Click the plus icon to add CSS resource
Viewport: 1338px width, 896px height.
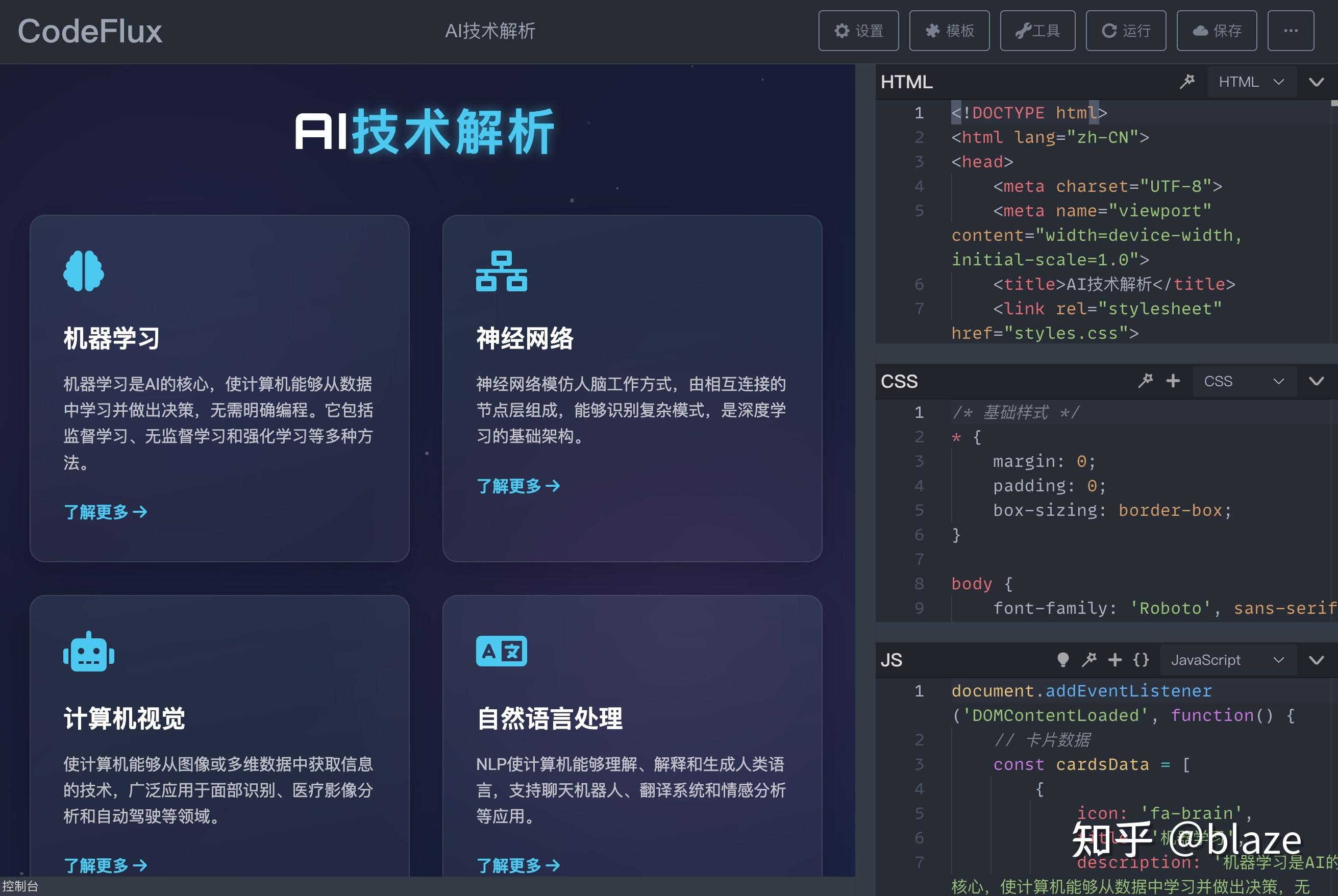pos(1173,381)
